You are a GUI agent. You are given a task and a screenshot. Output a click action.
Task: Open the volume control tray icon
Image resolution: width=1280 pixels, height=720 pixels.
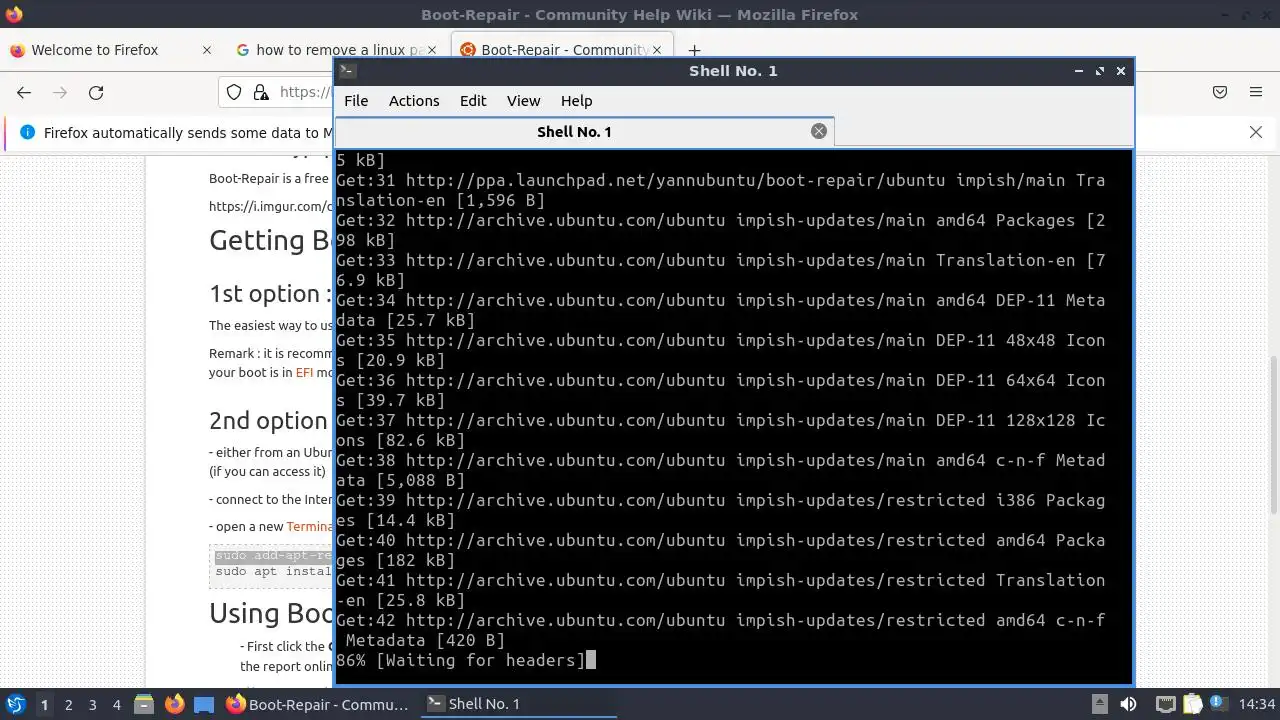coord(1128,704)
